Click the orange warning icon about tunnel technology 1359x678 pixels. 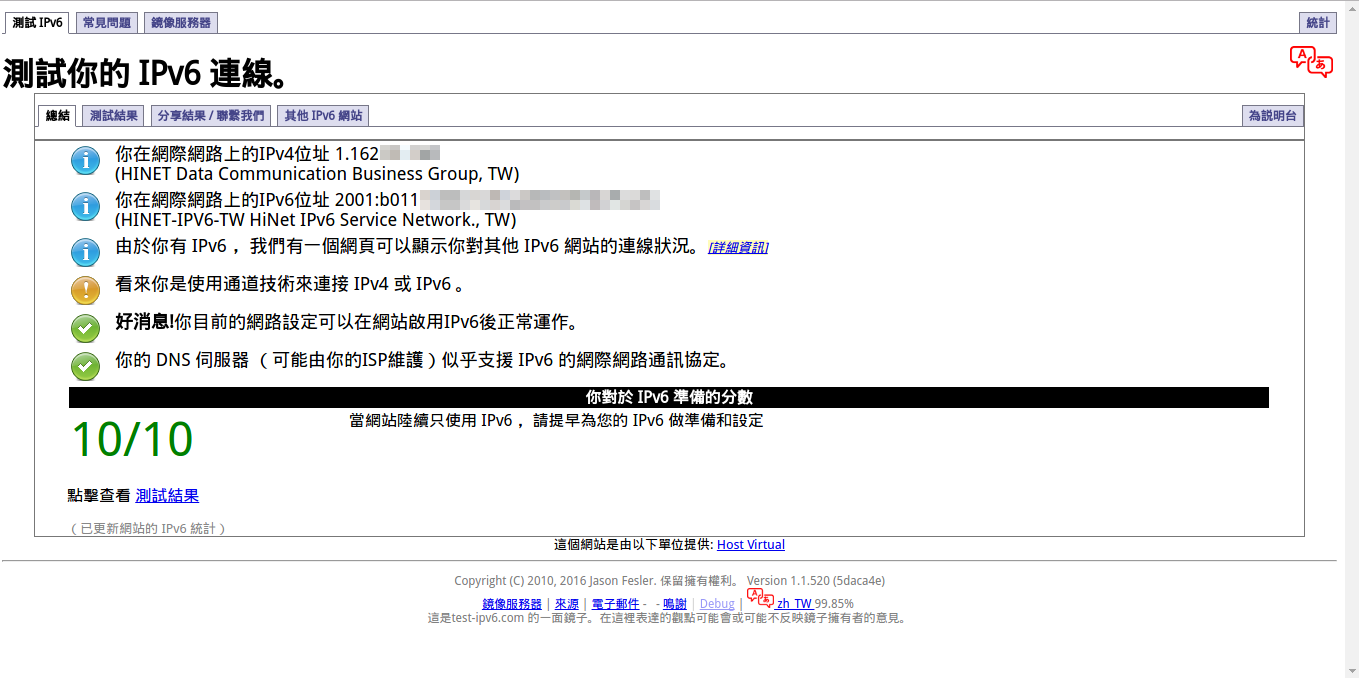85,290
